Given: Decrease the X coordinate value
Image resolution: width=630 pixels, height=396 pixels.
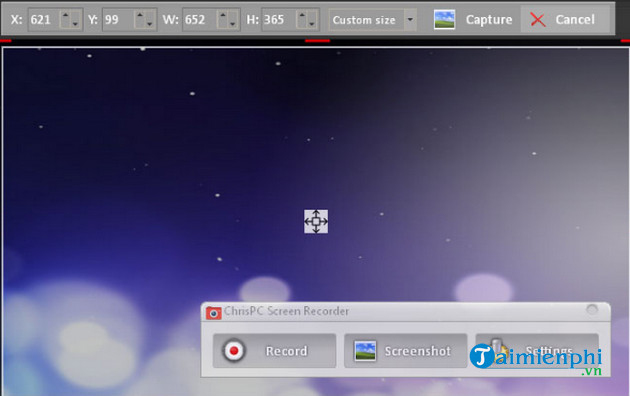Looking at the screenshot, I should pos(75,24).
